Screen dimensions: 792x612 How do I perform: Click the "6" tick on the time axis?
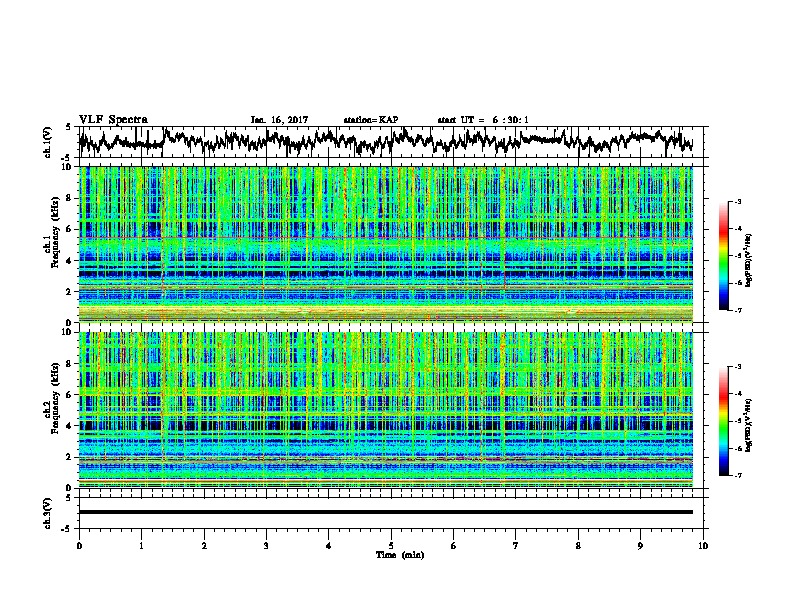pos(454,546)
